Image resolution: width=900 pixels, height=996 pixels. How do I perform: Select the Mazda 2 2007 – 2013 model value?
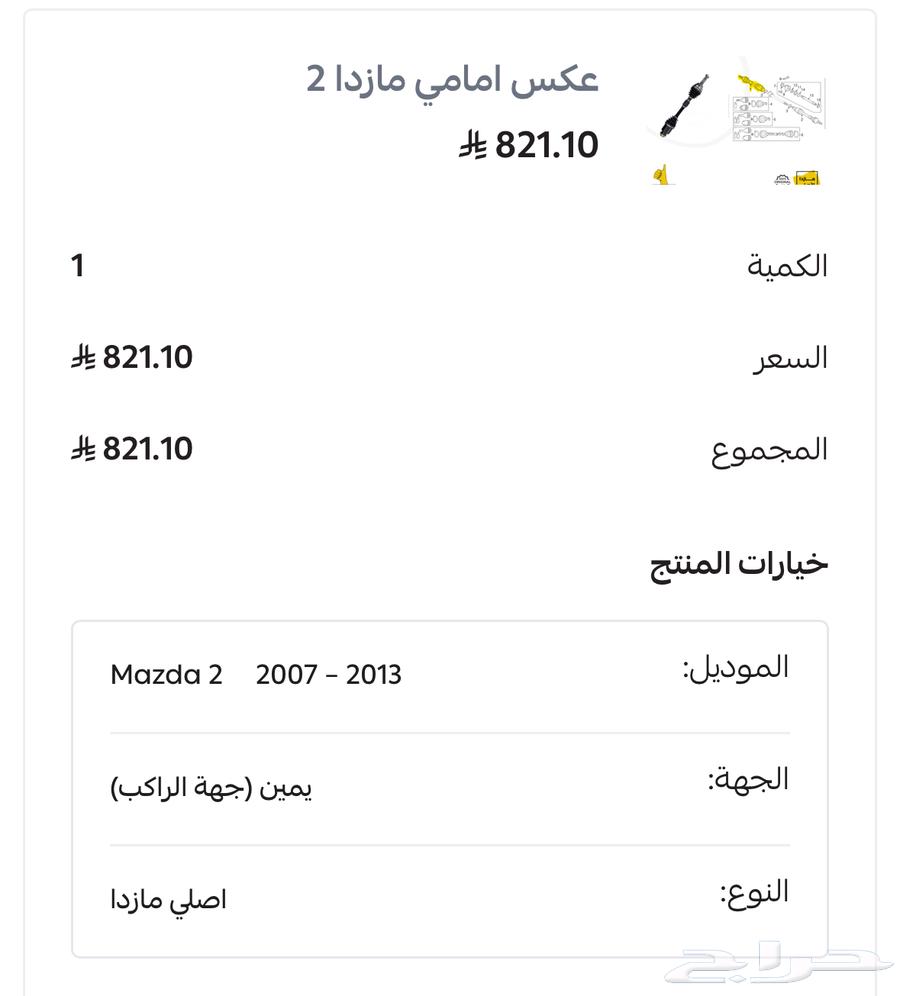256,674
